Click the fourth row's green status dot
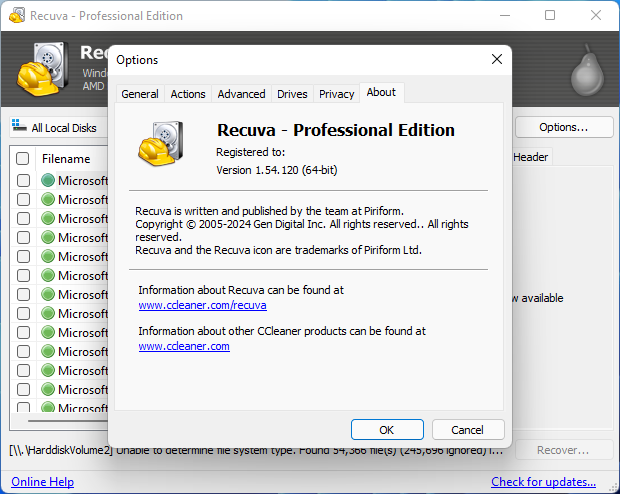 coord(48,237)
